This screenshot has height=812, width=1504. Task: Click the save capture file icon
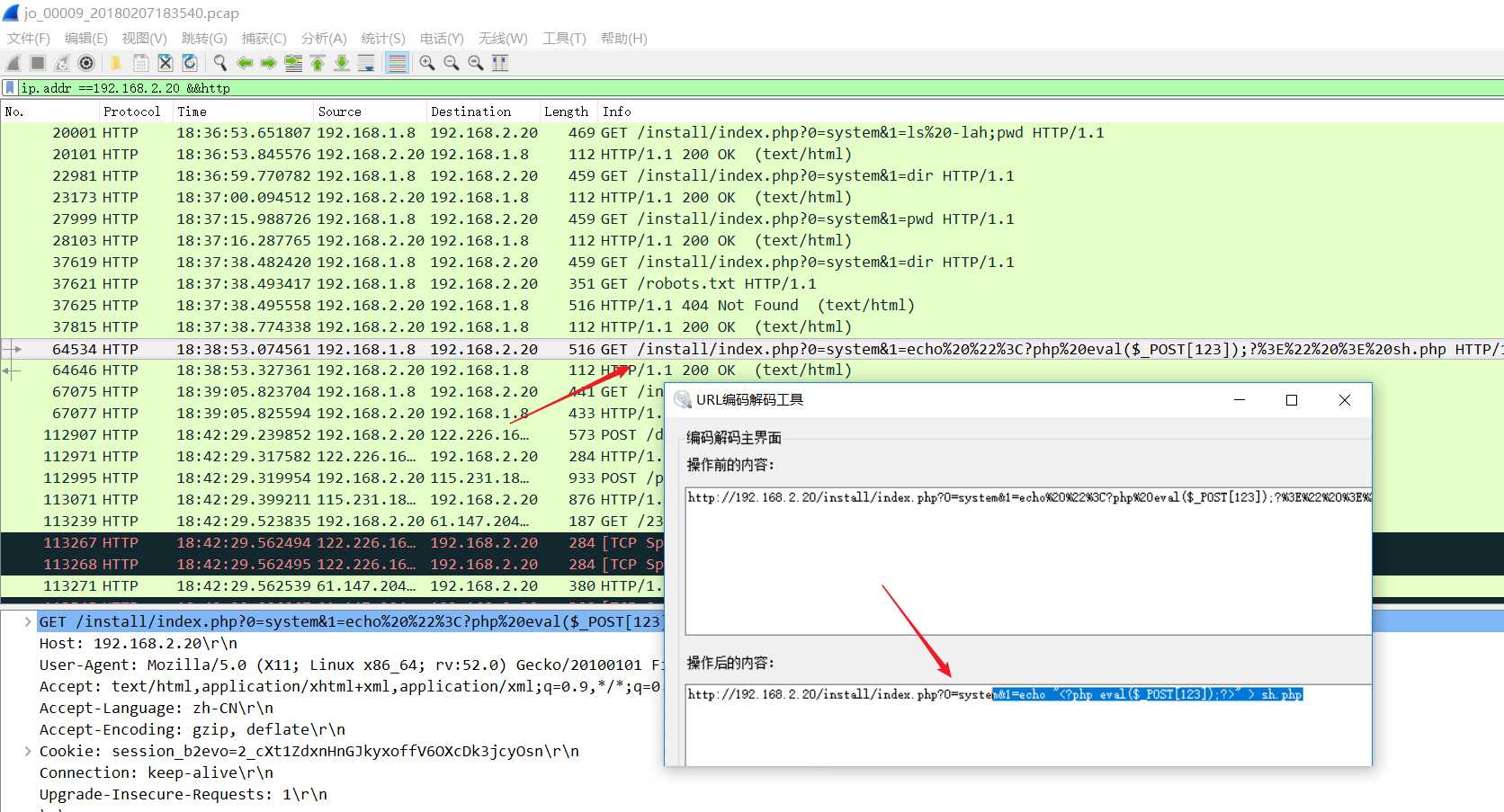click(x=140, y=63)
